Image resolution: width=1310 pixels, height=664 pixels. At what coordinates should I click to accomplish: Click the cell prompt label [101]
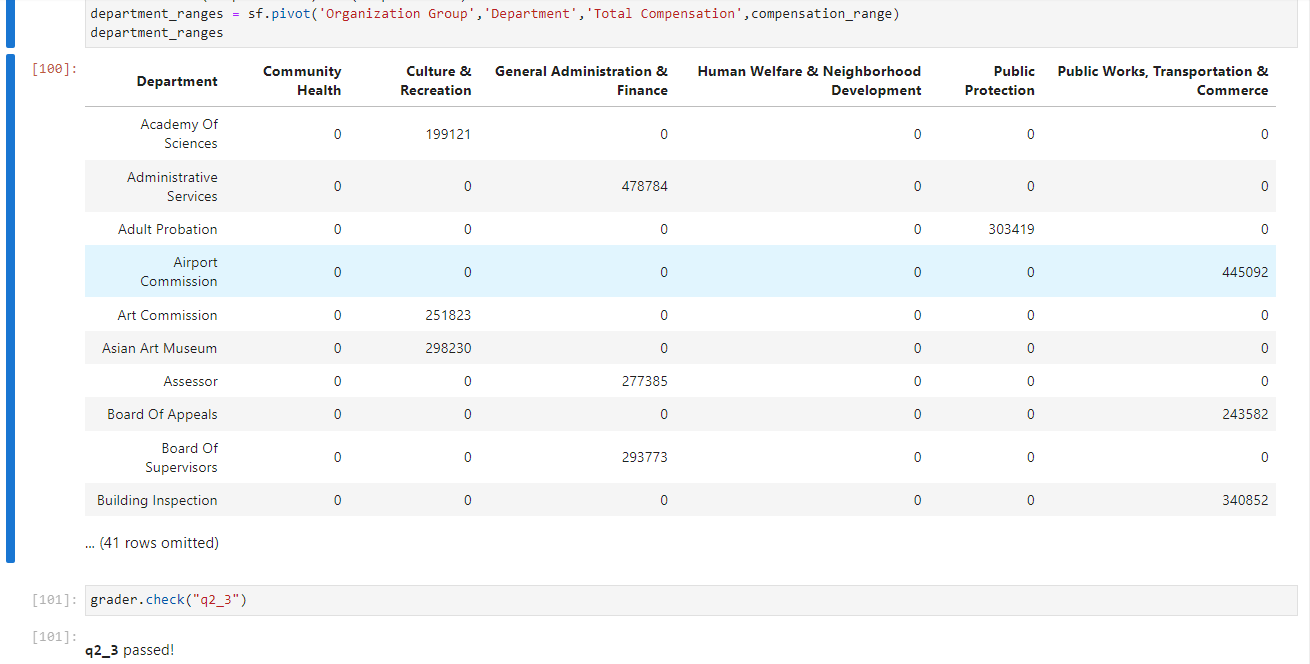click(52, 599)
